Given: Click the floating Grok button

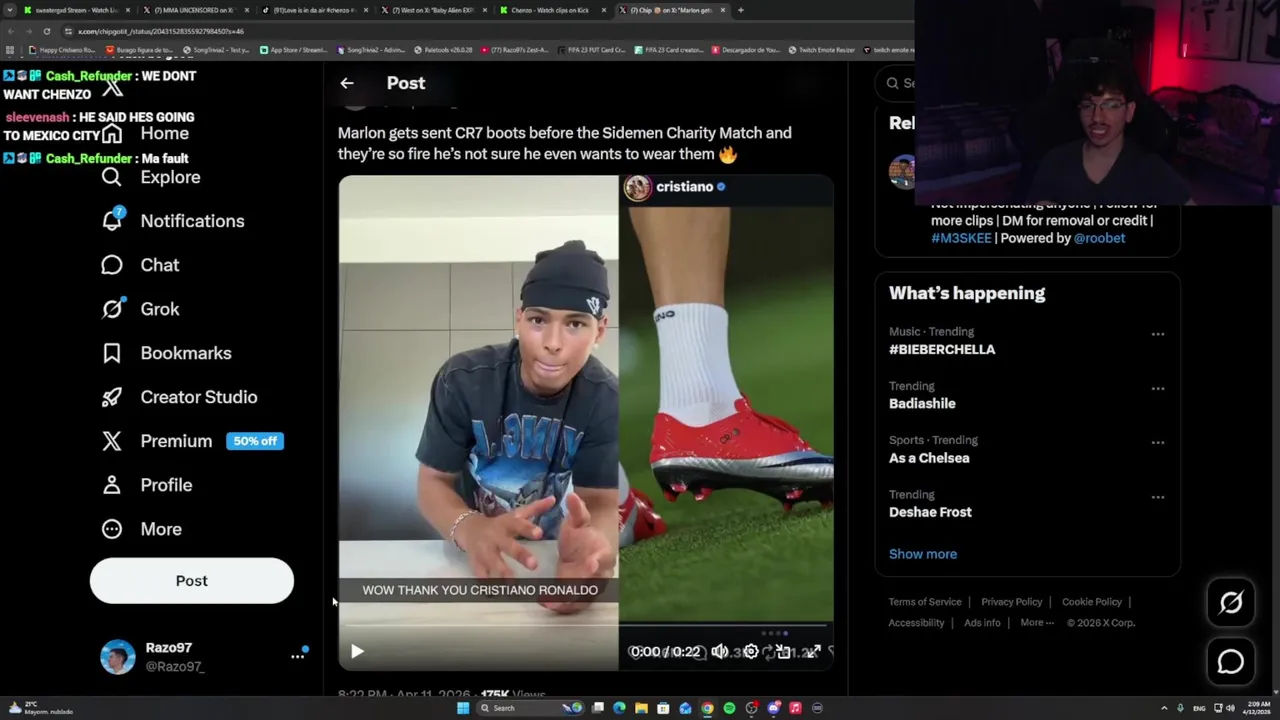Looking at the screenshot, I should [1231, 602].
